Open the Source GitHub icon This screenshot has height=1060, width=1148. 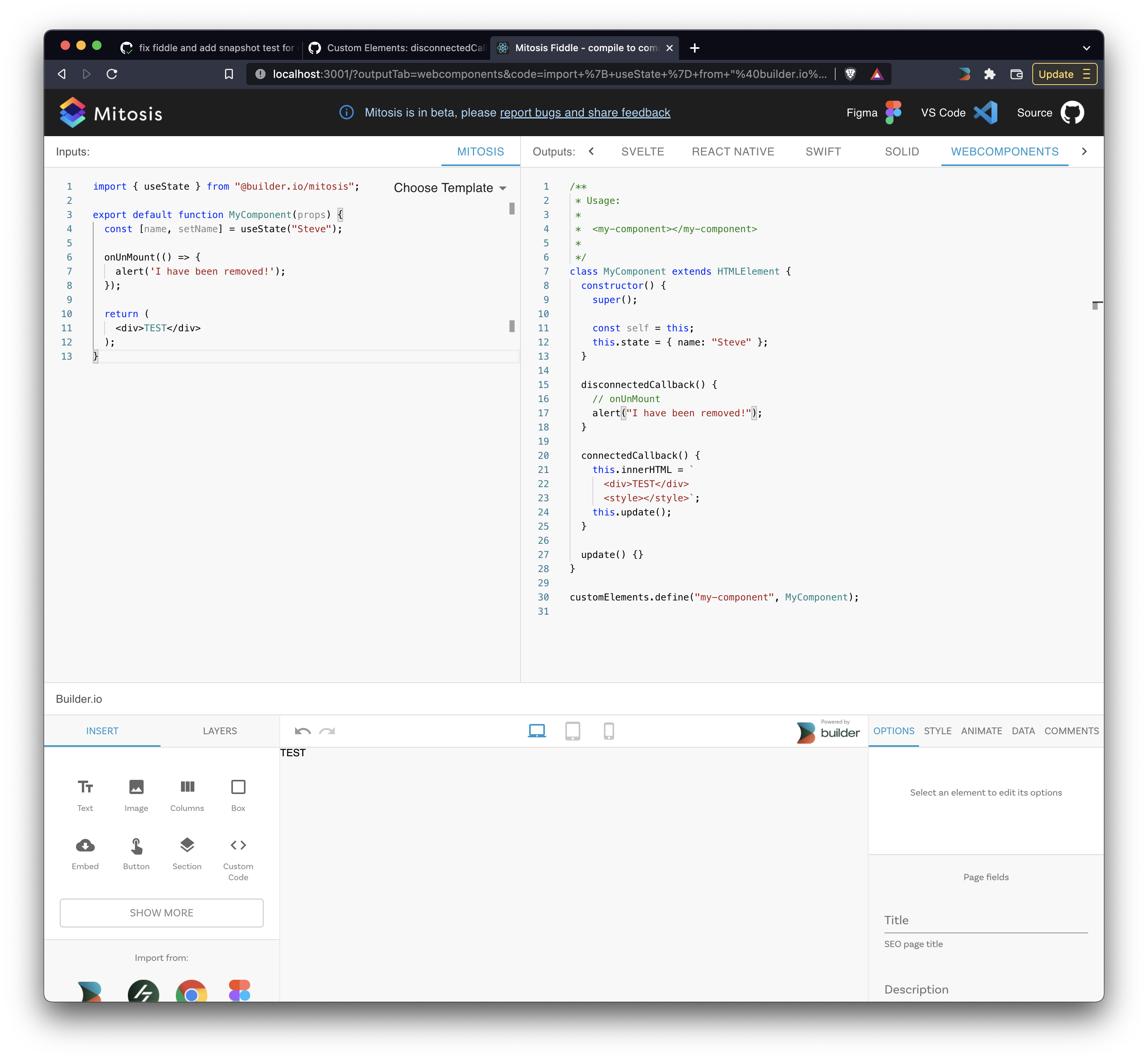click(x=1072, y=113)
